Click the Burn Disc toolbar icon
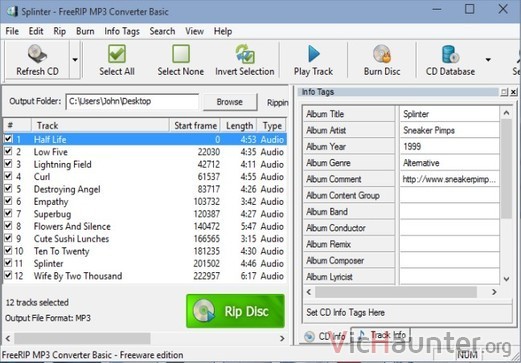521x363 pixels. pyautogui.click(x=382, y=54)
